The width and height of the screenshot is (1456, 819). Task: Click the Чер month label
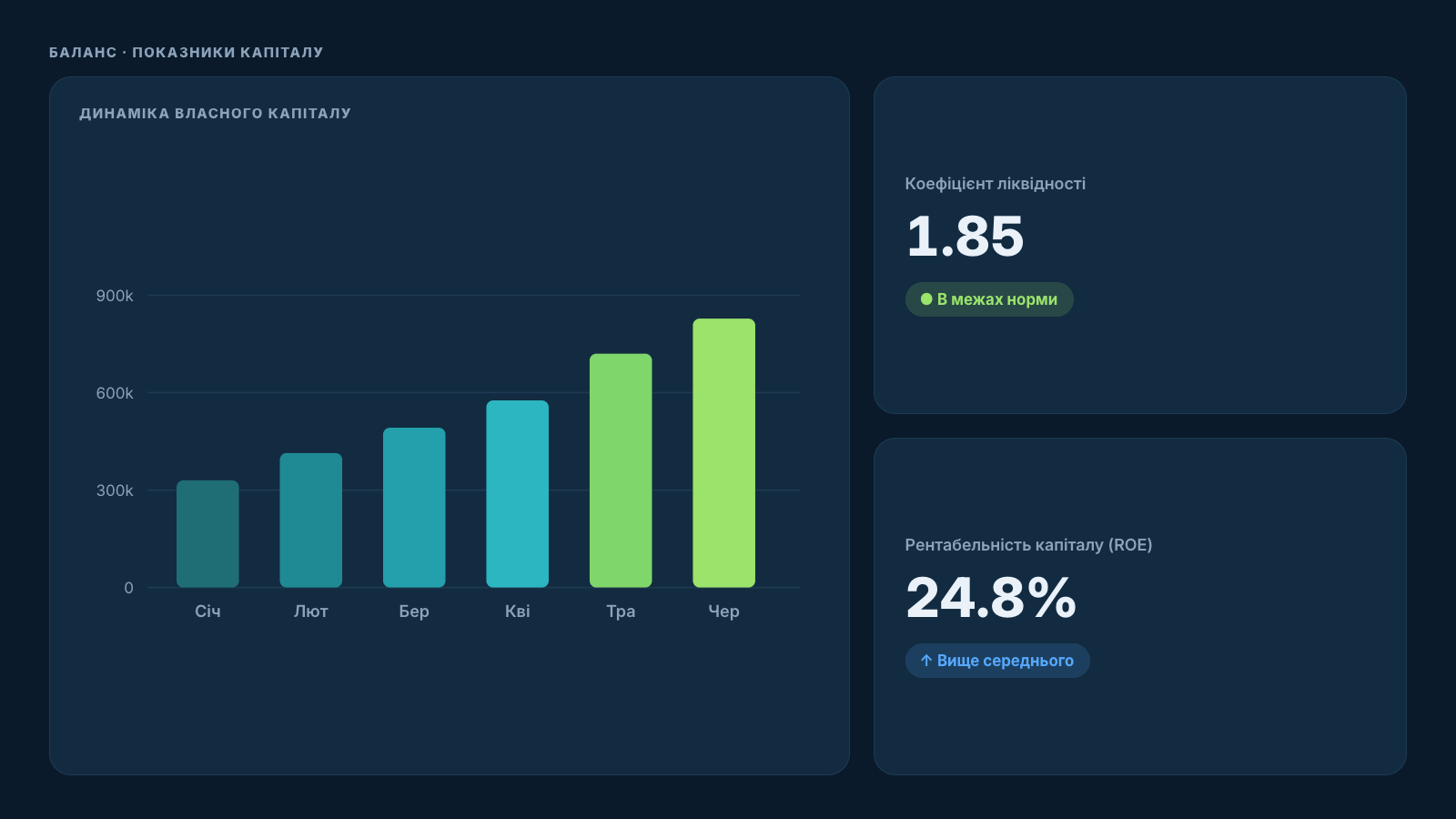point(724,612)
